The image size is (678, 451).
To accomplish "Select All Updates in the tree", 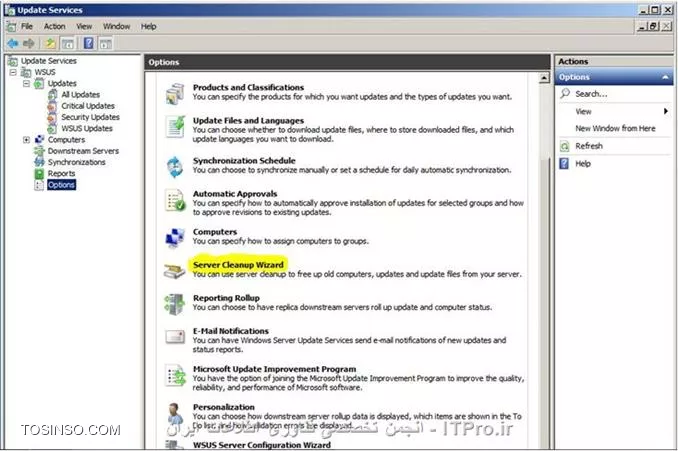I will (80, 95).
